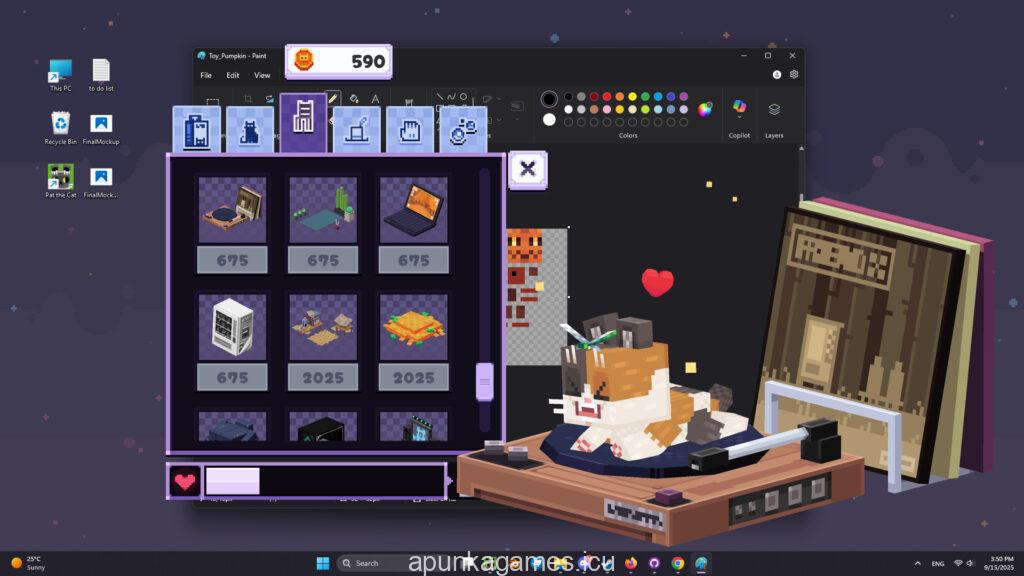The width and height of the screenshot is (1024, 576).
Task: Pick the green color swatch
Action: point(645,97)
